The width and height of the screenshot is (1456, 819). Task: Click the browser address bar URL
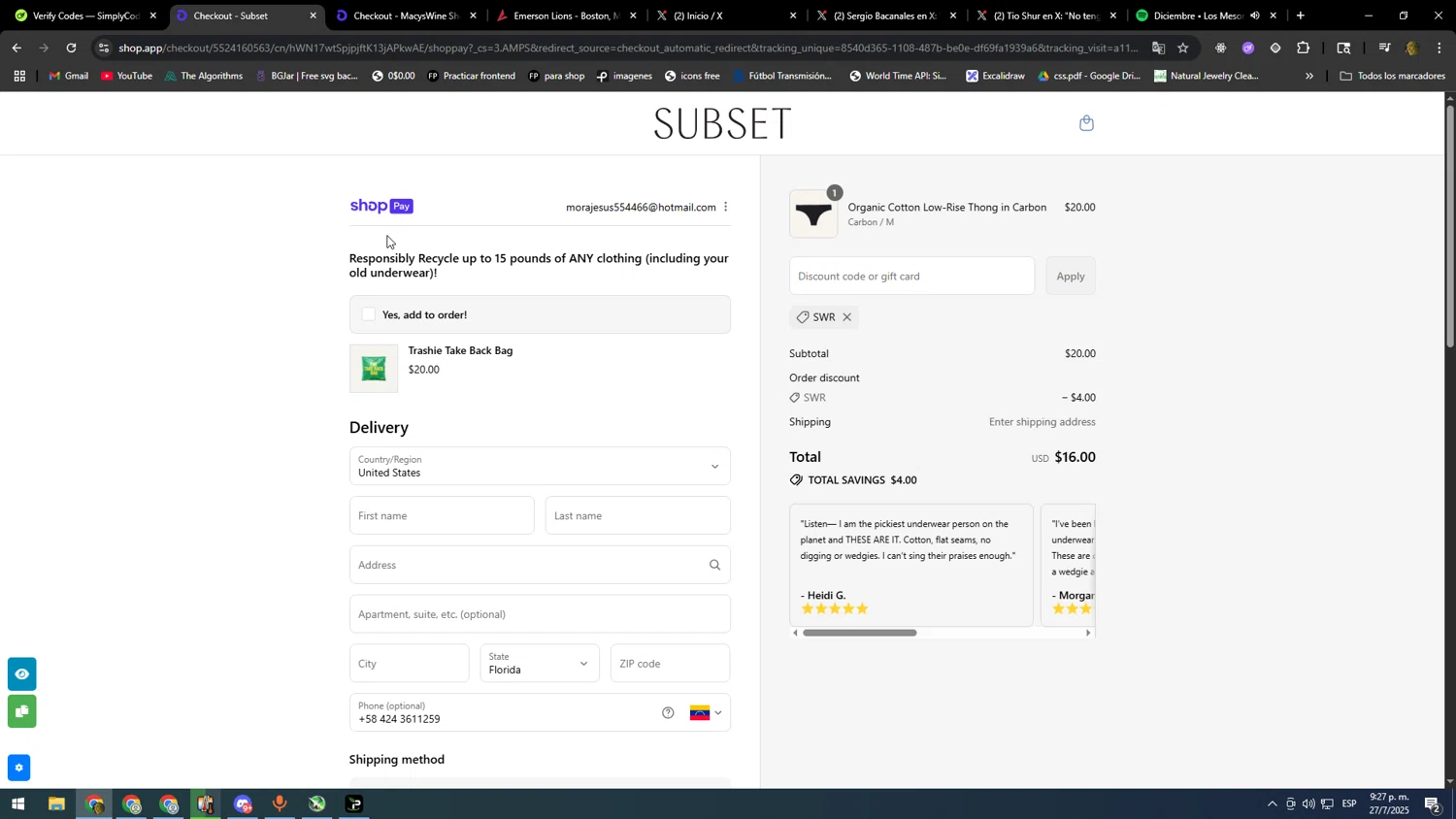(x=627, y=48)
